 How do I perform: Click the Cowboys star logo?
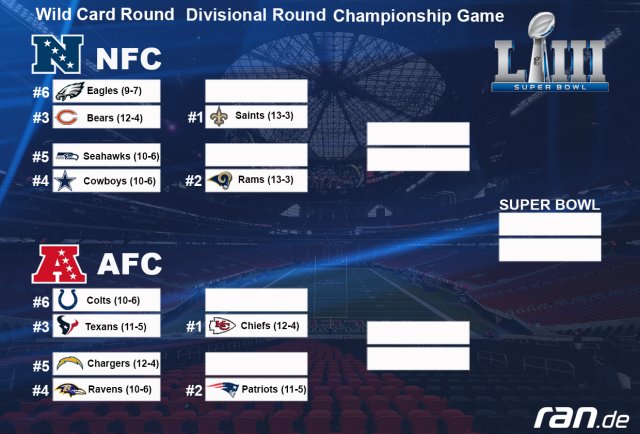[65, 181]
